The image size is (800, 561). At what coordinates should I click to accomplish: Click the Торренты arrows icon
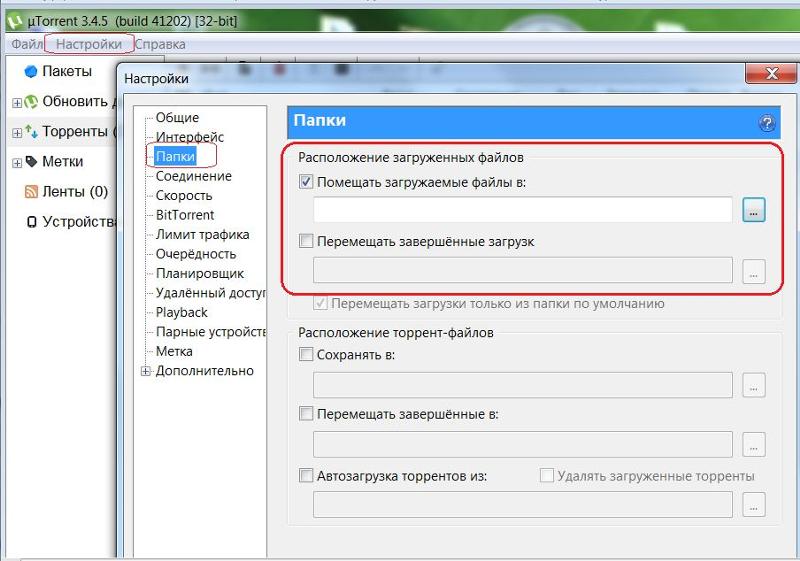pos(31,132)
